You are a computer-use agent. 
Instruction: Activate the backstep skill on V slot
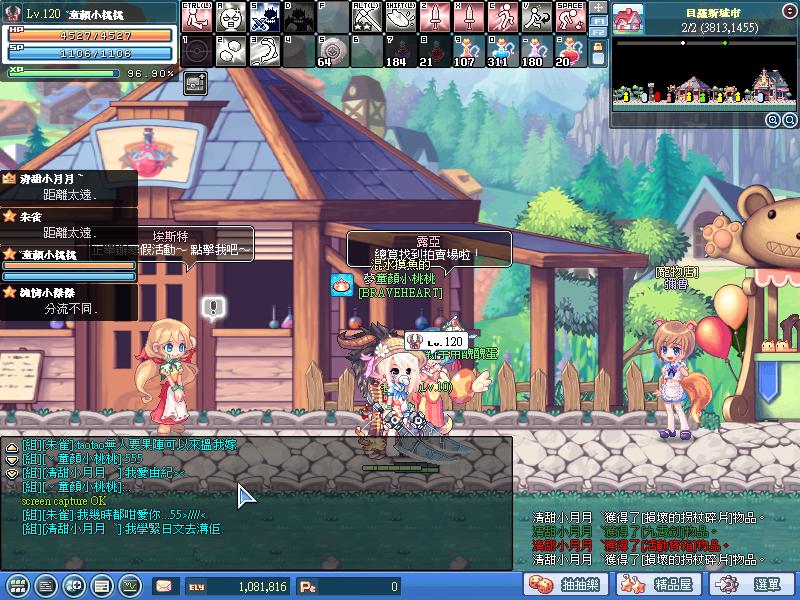click(x=537, y=17)
